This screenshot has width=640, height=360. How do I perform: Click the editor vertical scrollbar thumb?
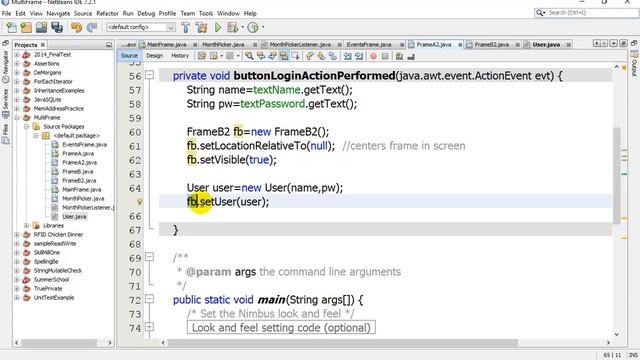coord(617,175)
